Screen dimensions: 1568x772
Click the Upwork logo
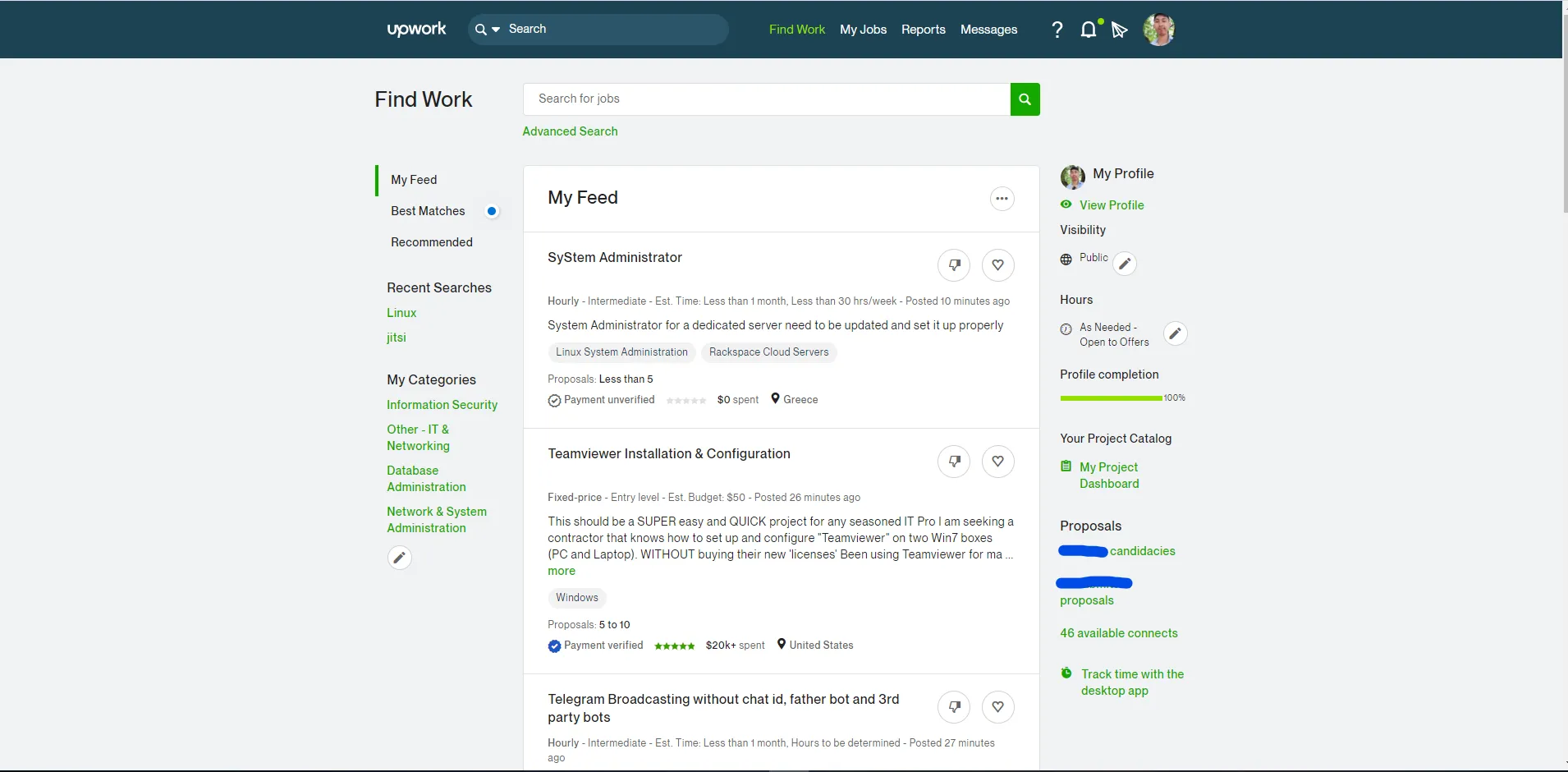coord(416,29)
